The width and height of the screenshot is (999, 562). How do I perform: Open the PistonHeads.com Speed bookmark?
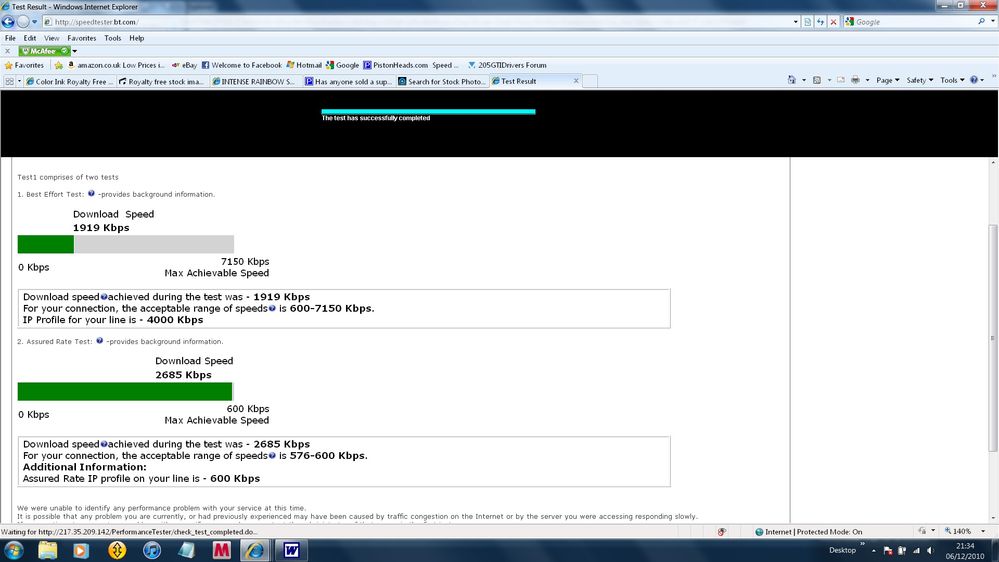tap(410, 65)
